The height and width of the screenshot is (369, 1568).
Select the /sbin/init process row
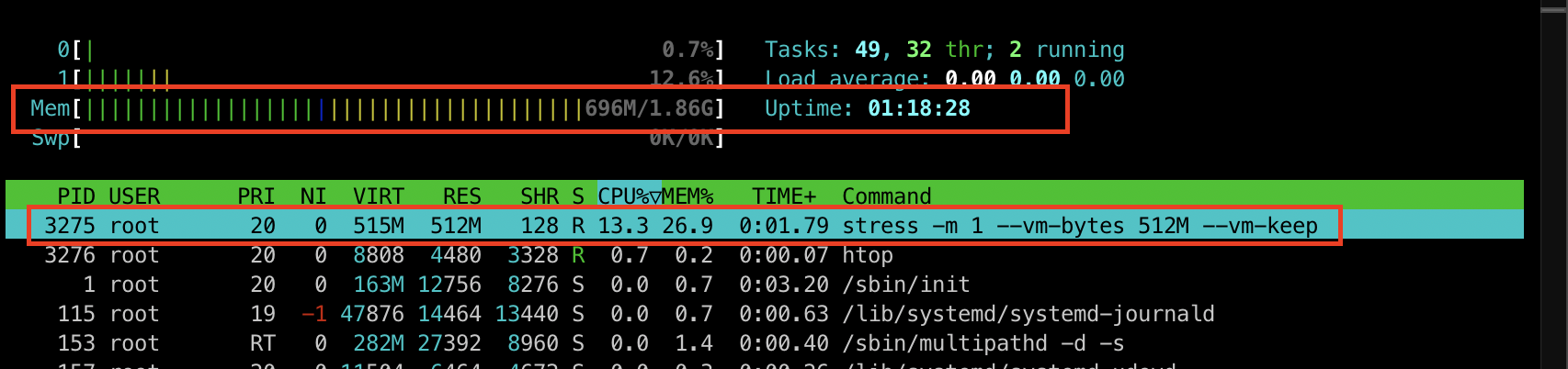pyautogui.click(x=765, y=285)
